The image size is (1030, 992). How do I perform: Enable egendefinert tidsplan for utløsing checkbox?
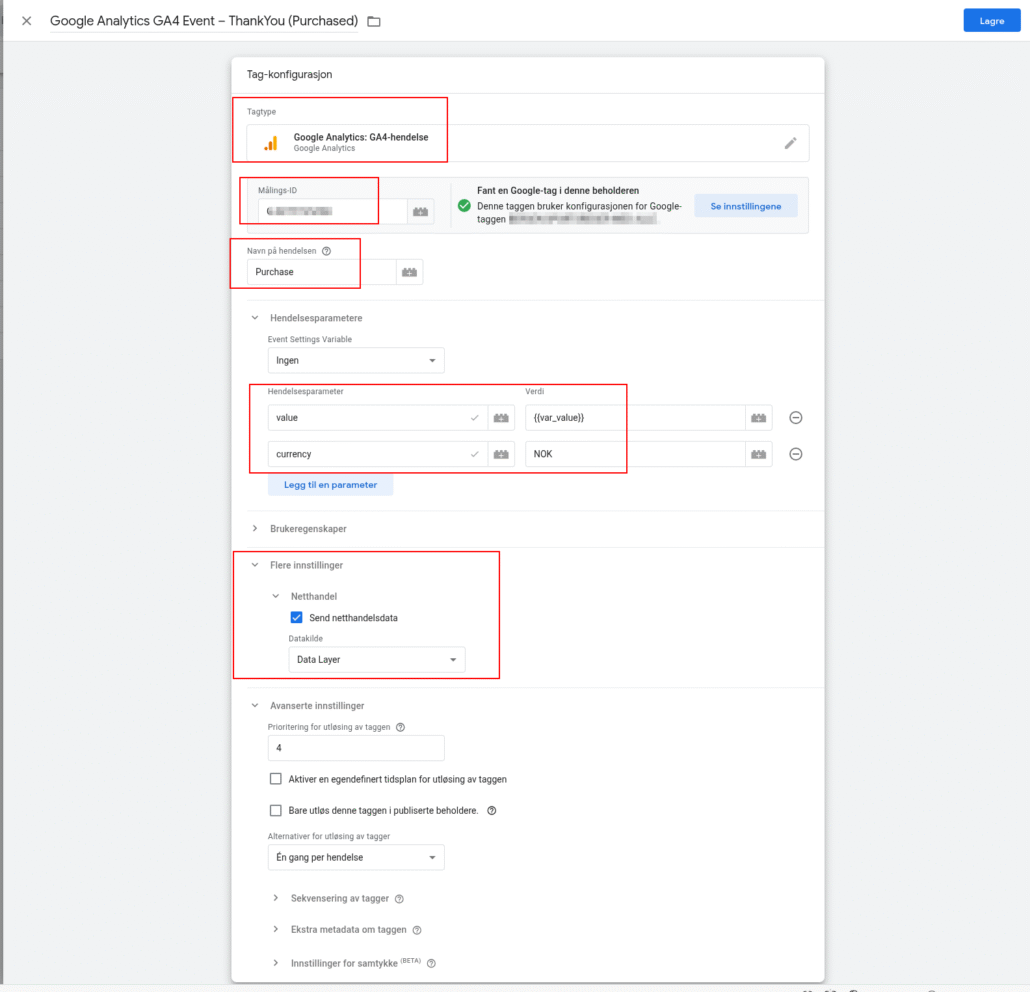[x=276, y=779]
